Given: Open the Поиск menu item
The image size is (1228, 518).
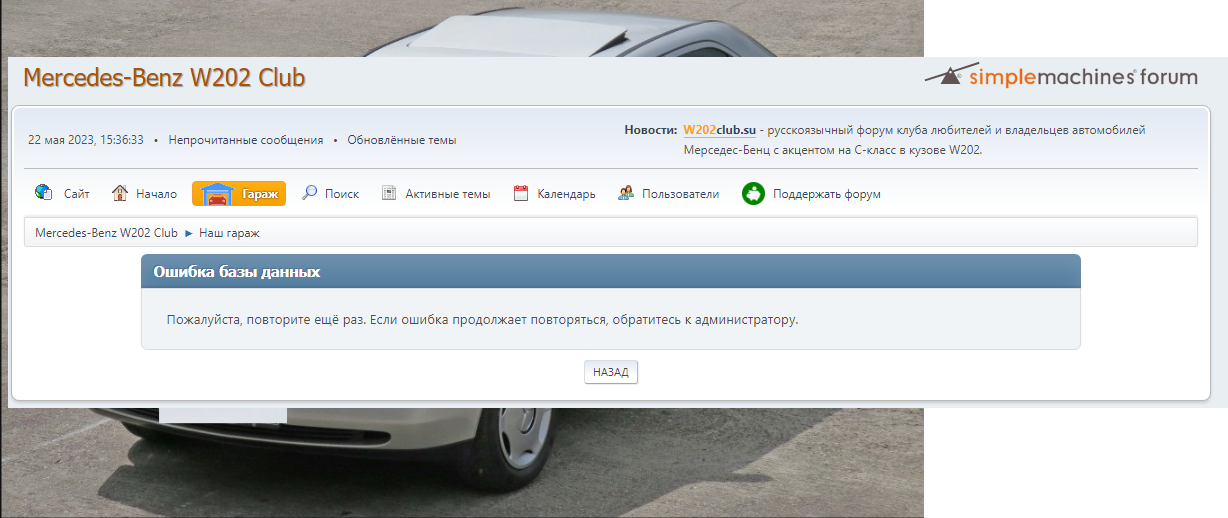Looking at the screenshot, I should pyautogui.click(x=342, y=194).
